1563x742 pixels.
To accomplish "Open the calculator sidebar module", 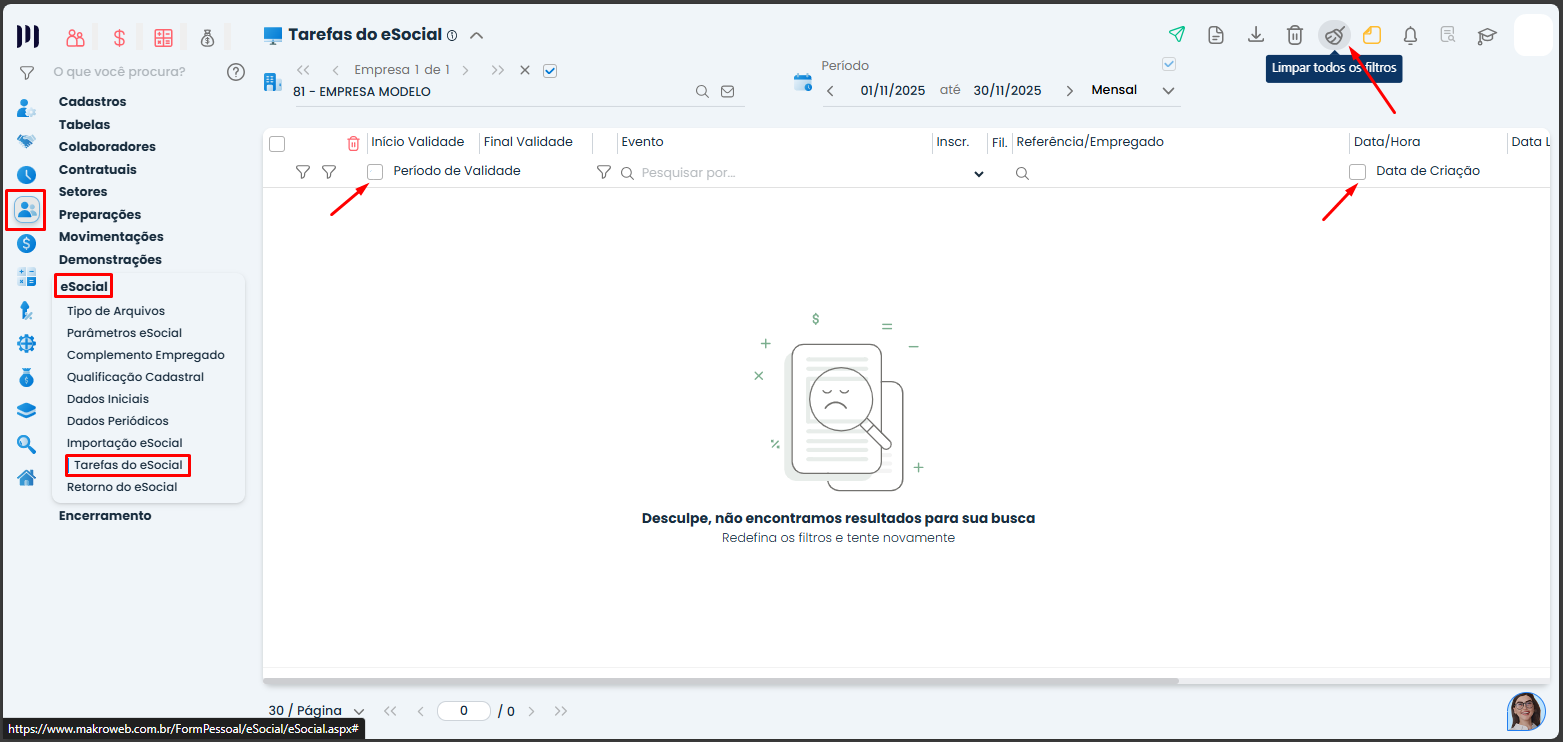I will [26, 277].
